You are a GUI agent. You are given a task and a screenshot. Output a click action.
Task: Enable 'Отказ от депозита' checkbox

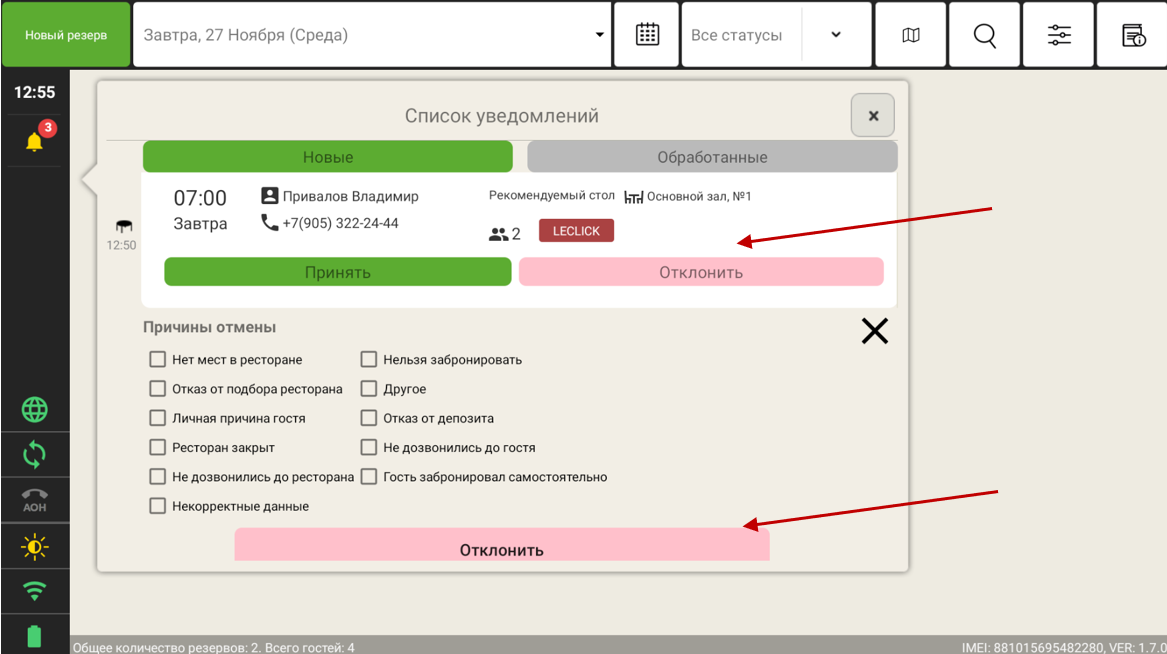click(369, 419)
